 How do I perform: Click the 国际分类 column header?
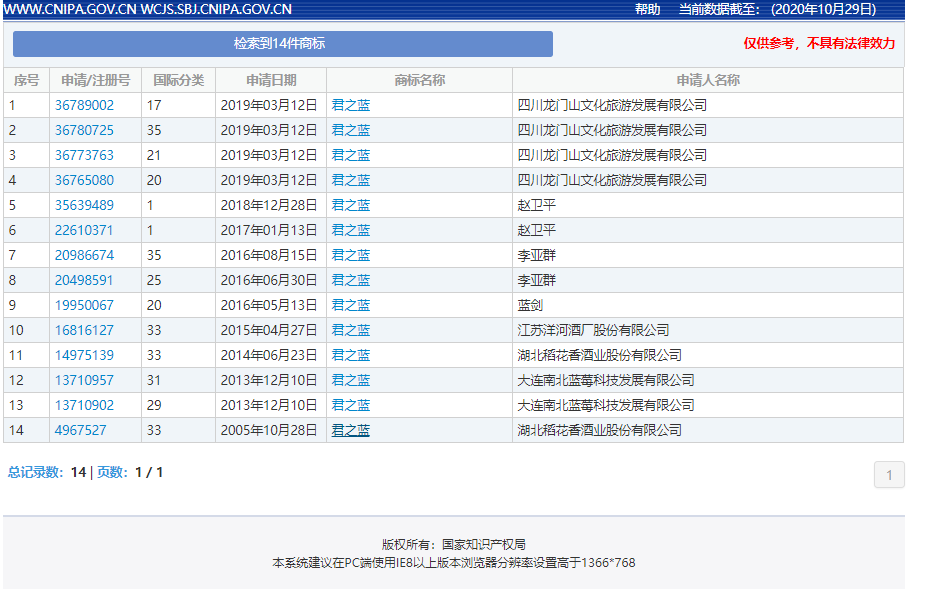[x=178, y=80]
